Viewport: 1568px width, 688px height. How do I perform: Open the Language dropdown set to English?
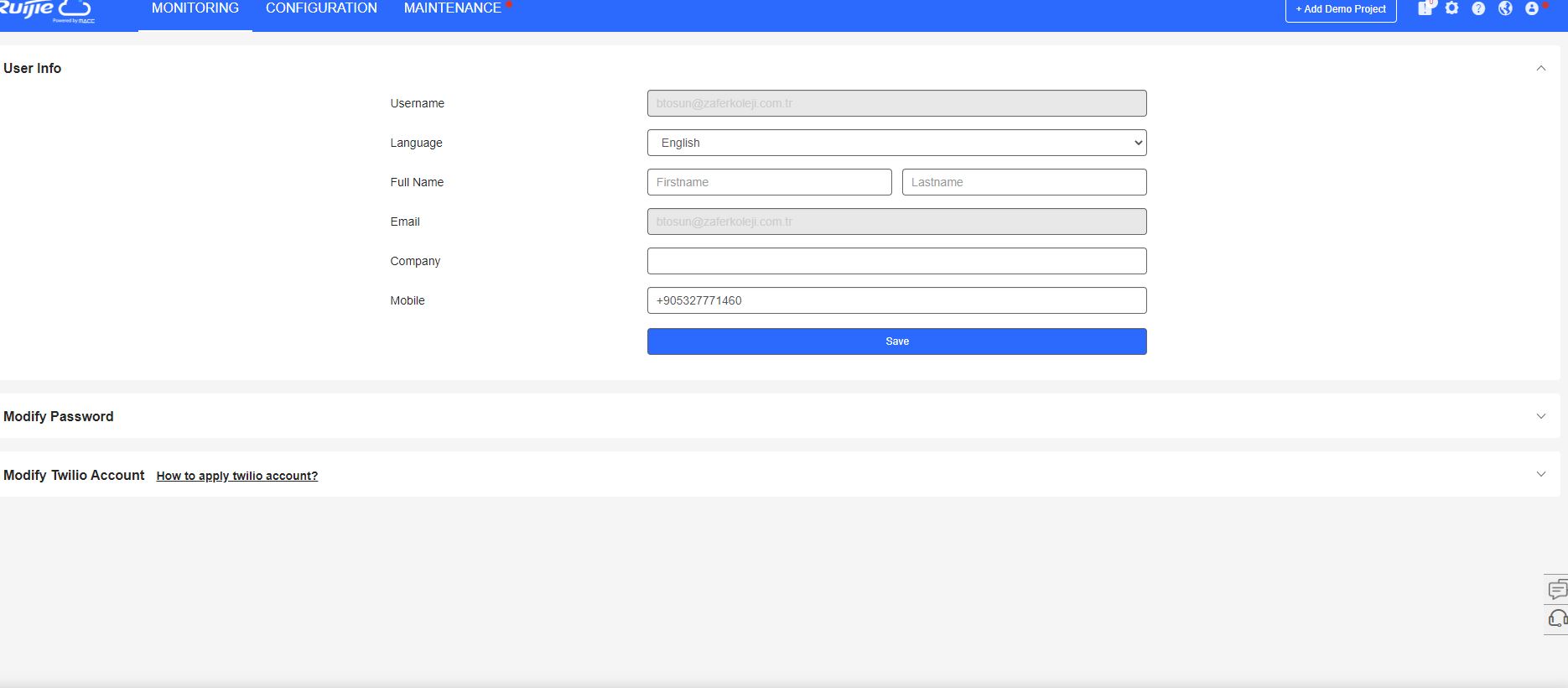point(896,143)
